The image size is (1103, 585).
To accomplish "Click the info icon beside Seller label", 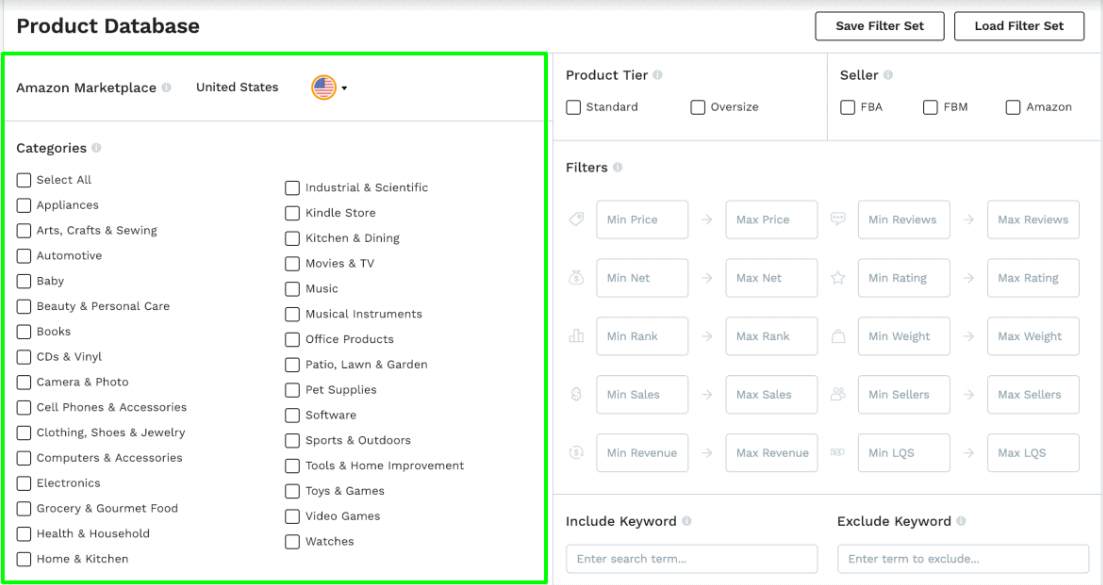I will (888, 76).
